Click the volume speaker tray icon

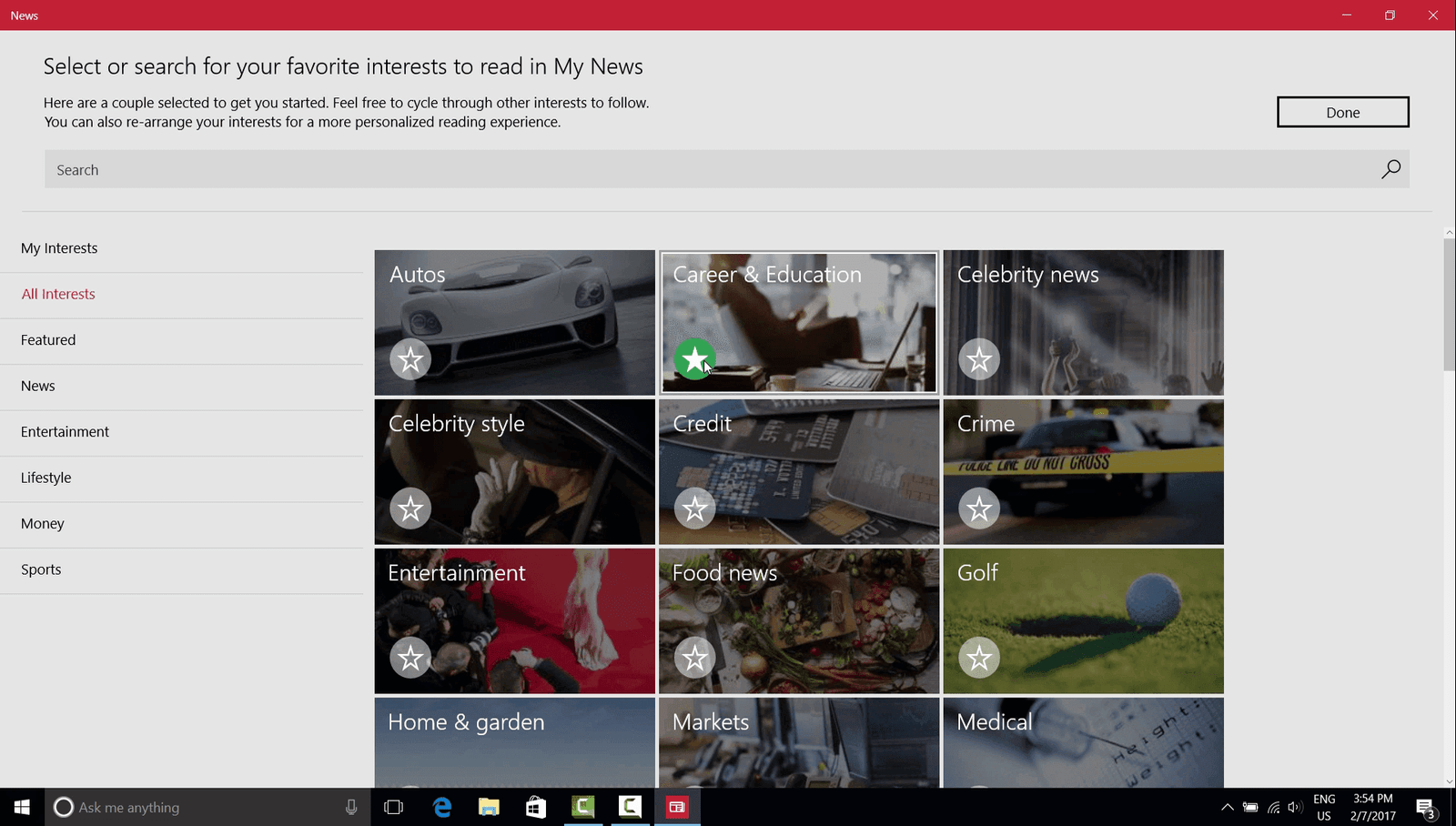point(1295,807)
